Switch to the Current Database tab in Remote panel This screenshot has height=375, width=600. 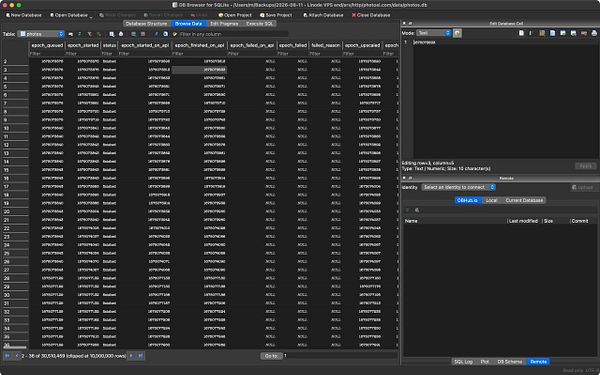point(524,201)
